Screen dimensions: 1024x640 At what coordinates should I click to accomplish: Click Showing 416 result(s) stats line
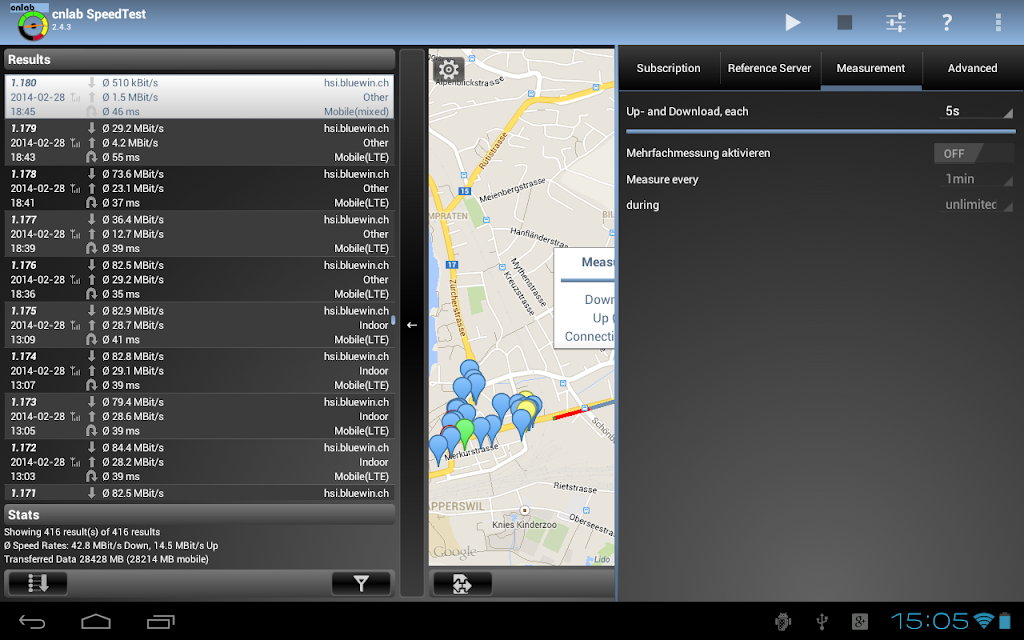82,532
